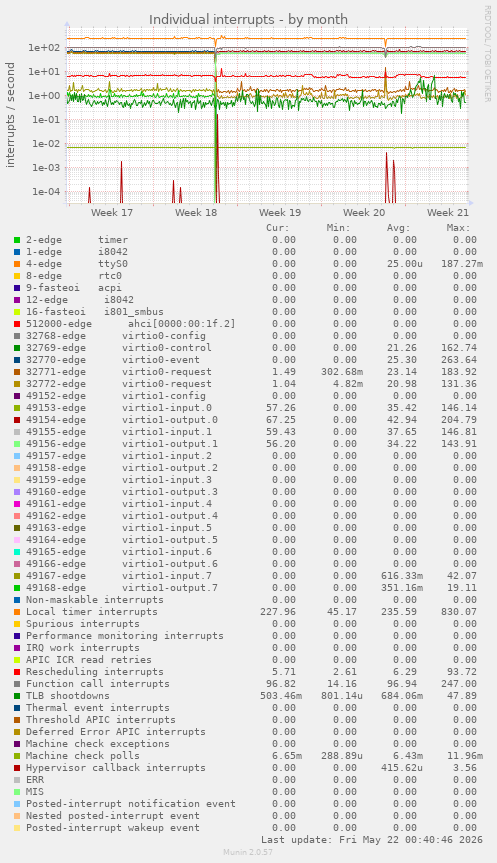Click the Week 19 axis label
The width and height of the screenshot is (497, 863).
pyautogui.click(x=280, y=212)
